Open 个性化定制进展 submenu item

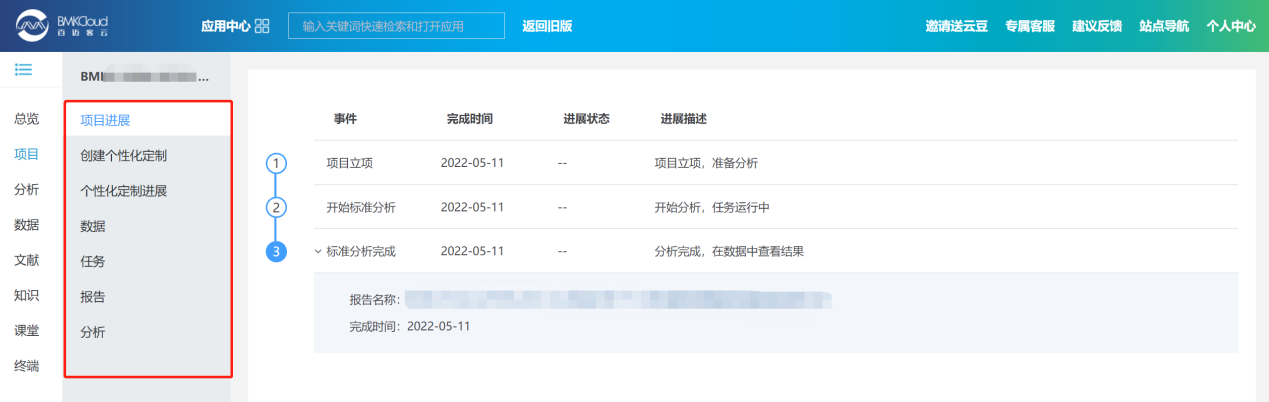tap(123, 191)
